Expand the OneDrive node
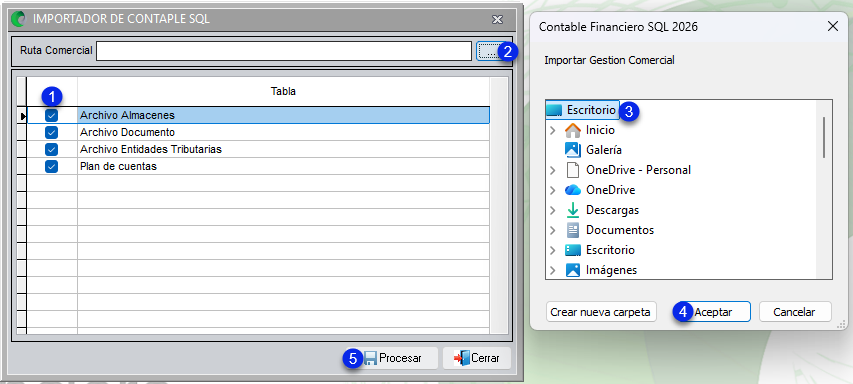853x384 pixels. pyautogui.click(x=553, y=190)
